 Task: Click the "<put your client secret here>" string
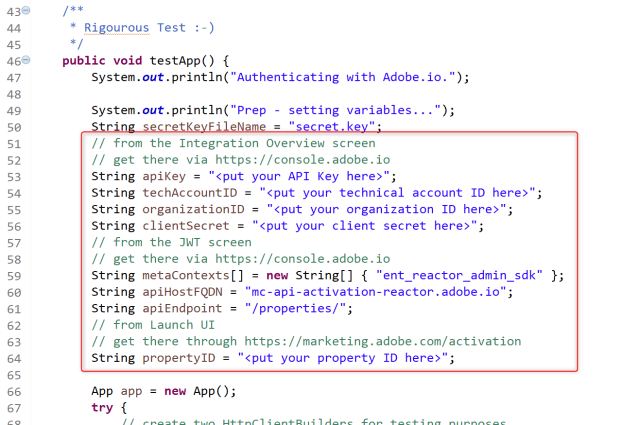(365, 226)
